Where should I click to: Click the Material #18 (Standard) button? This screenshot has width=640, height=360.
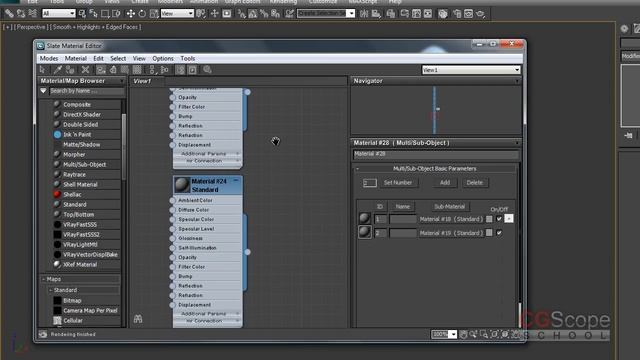click(x=451, y=219)
